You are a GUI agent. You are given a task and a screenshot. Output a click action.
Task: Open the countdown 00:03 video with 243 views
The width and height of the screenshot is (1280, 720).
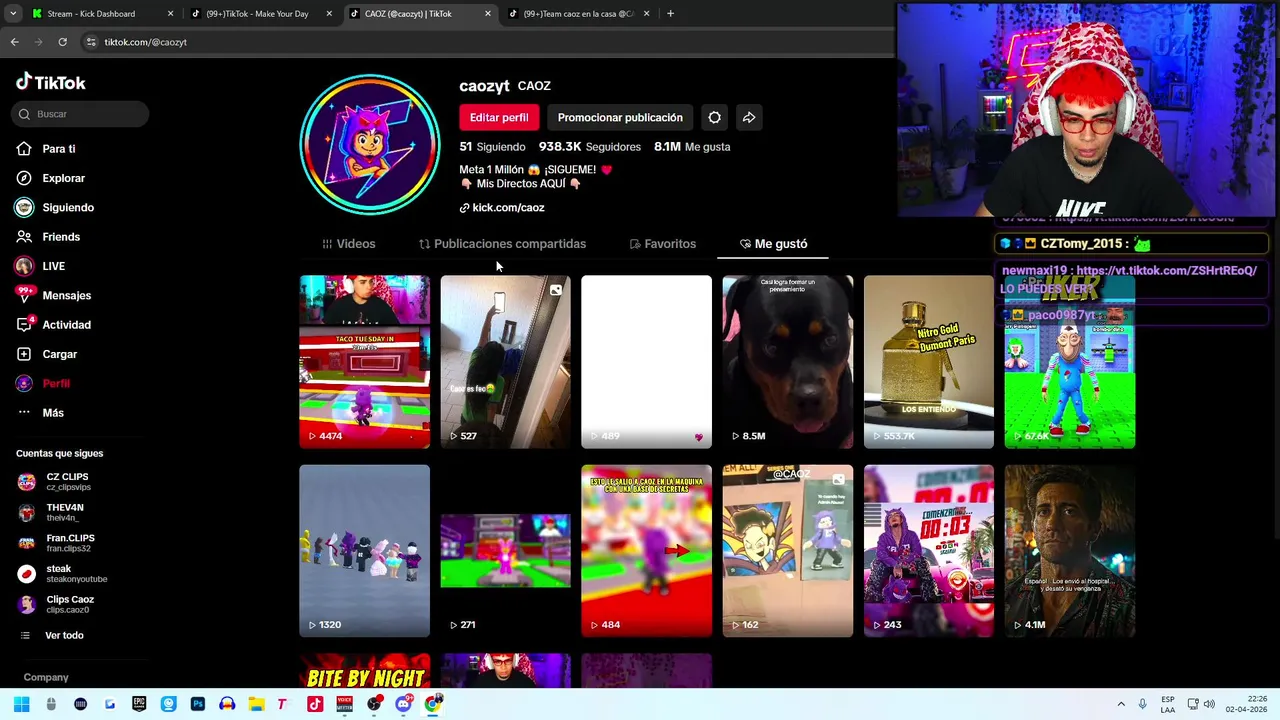coord(929,551)
